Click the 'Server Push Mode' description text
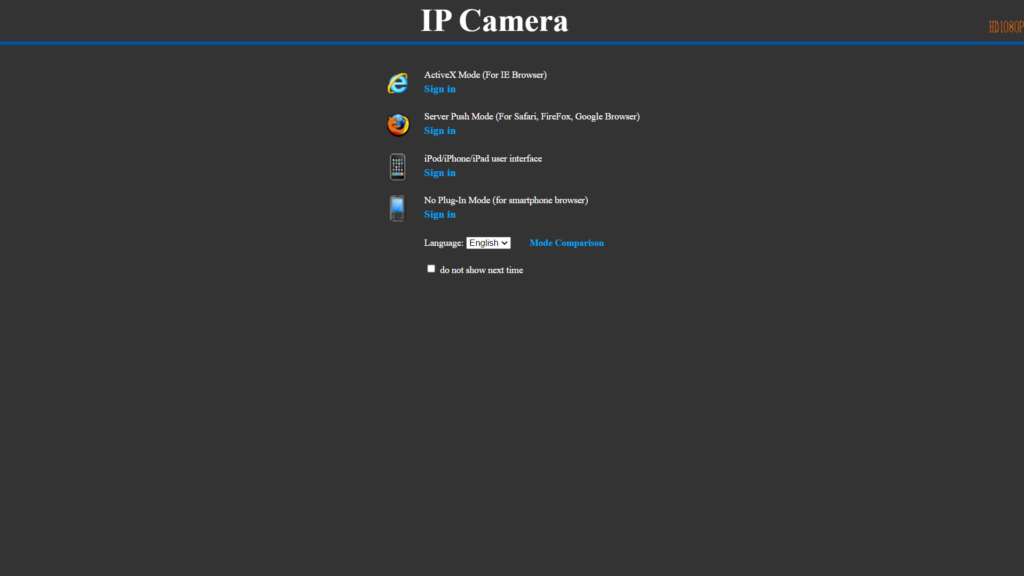Screen dimensions: 1024x576 tap(532, 117)
